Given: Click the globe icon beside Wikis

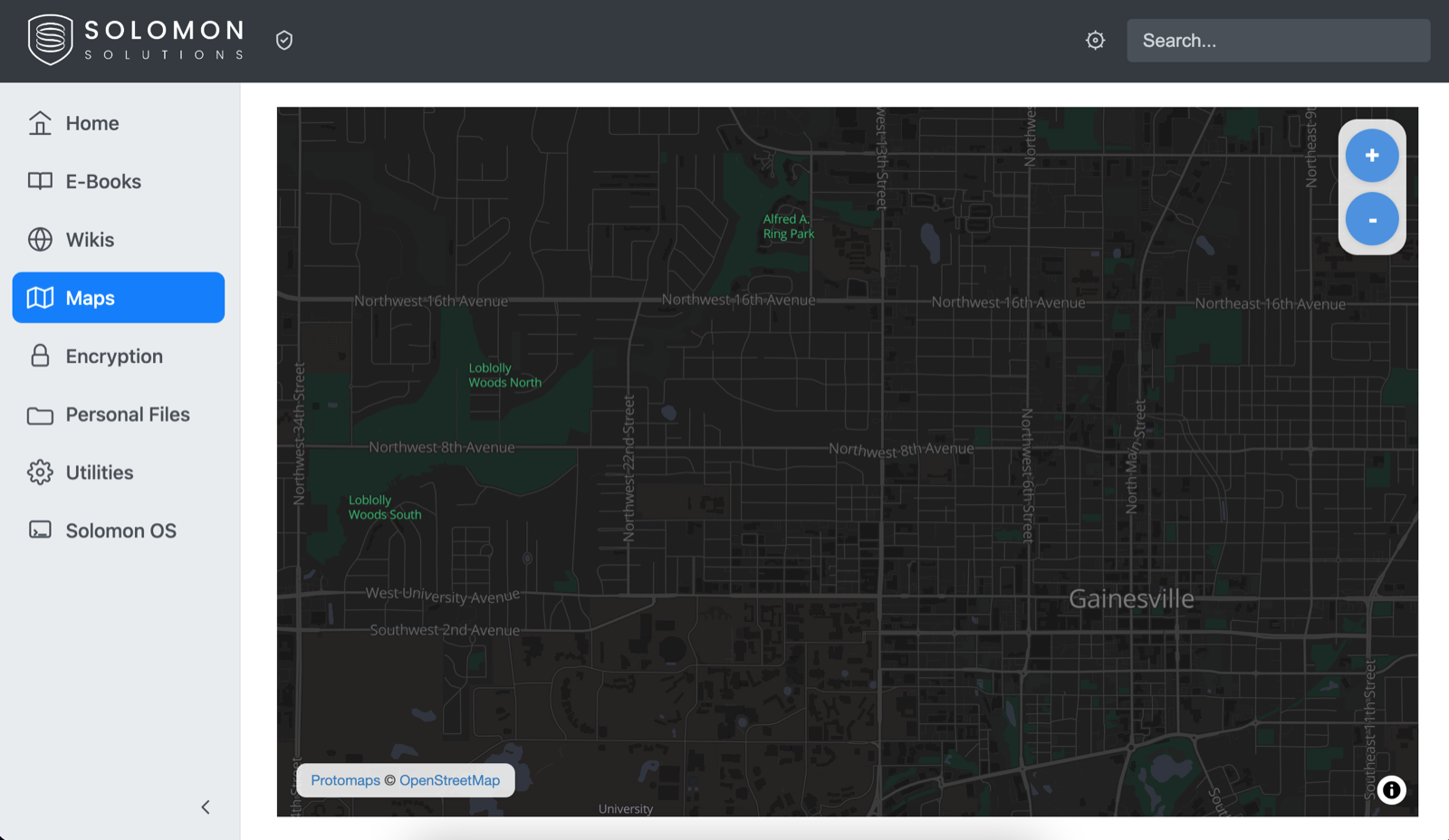Looking at the screenshot, I should coord(40,239).
